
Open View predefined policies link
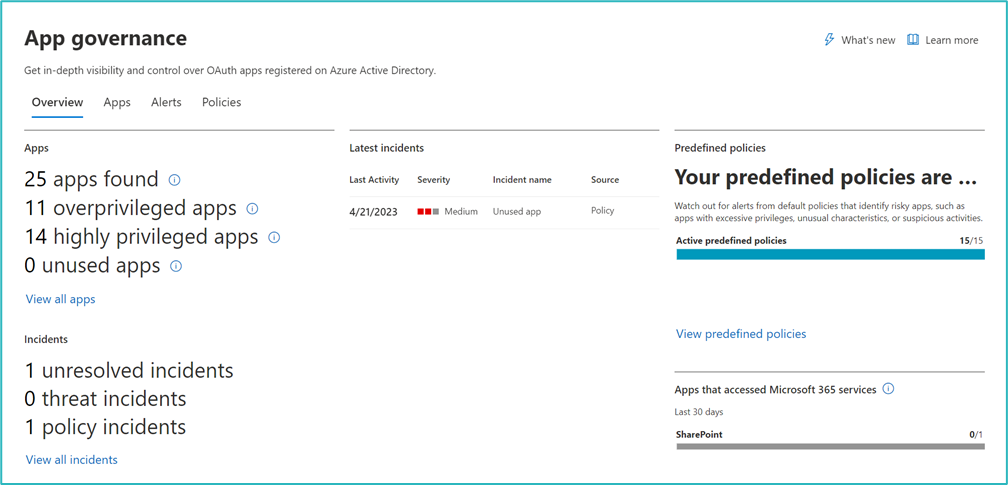741,334
